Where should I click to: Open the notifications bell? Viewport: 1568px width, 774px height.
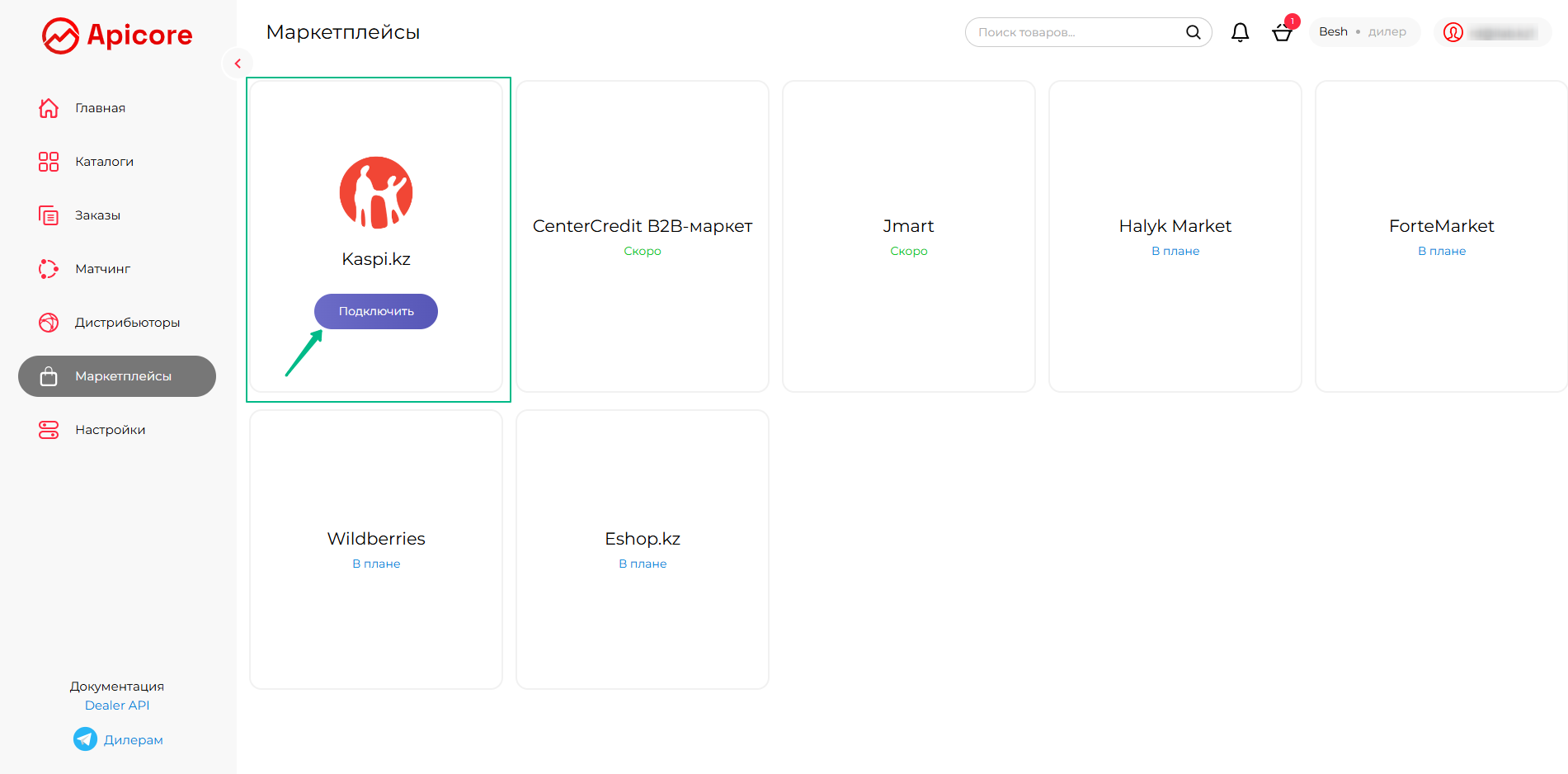1240,32
